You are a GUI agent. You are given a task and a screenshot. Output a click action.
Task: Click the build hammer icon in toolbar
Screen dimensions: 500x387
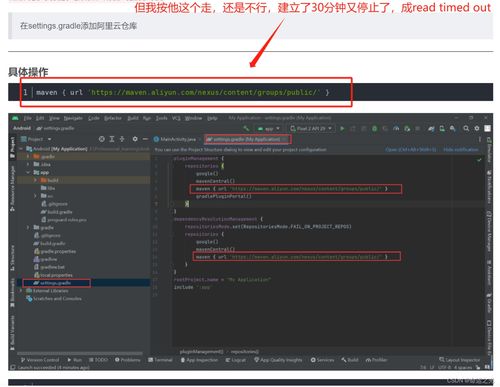(246, 128)
